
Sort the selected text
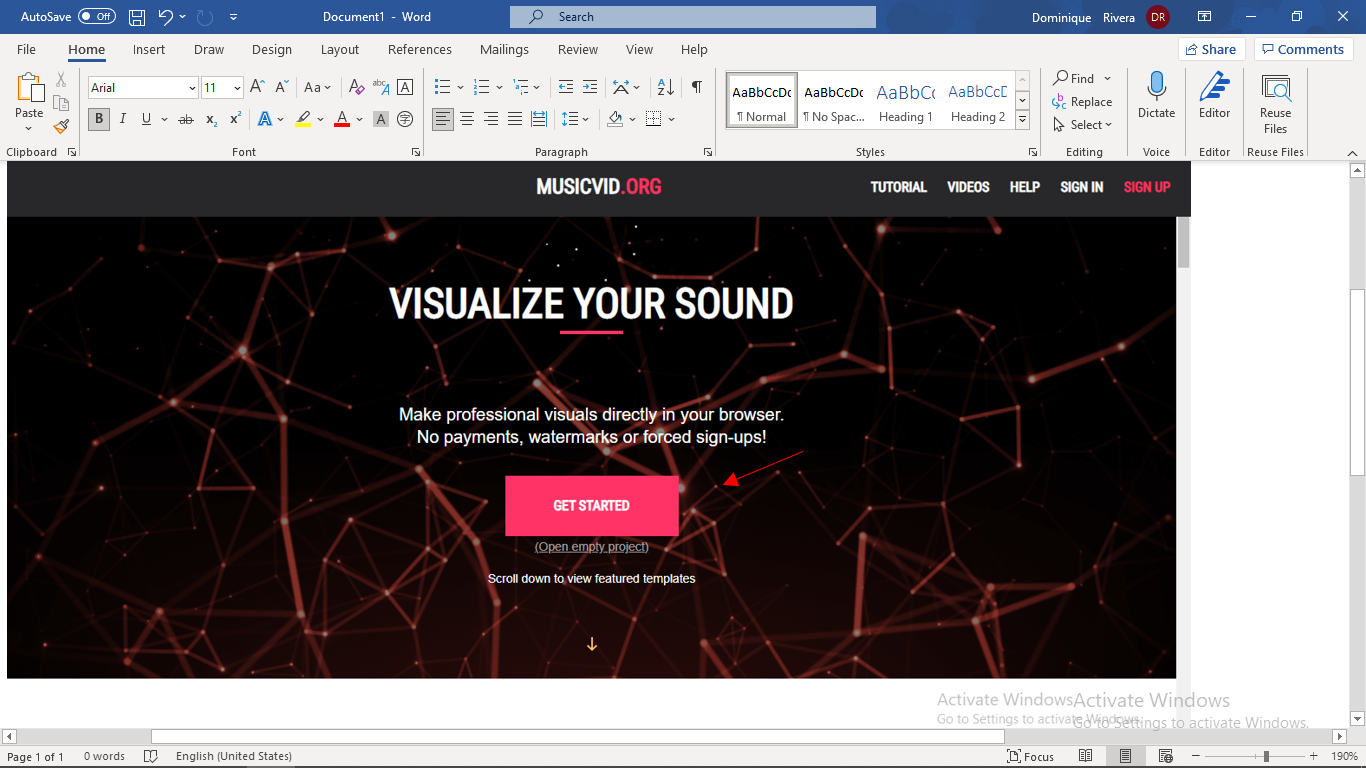667,88
